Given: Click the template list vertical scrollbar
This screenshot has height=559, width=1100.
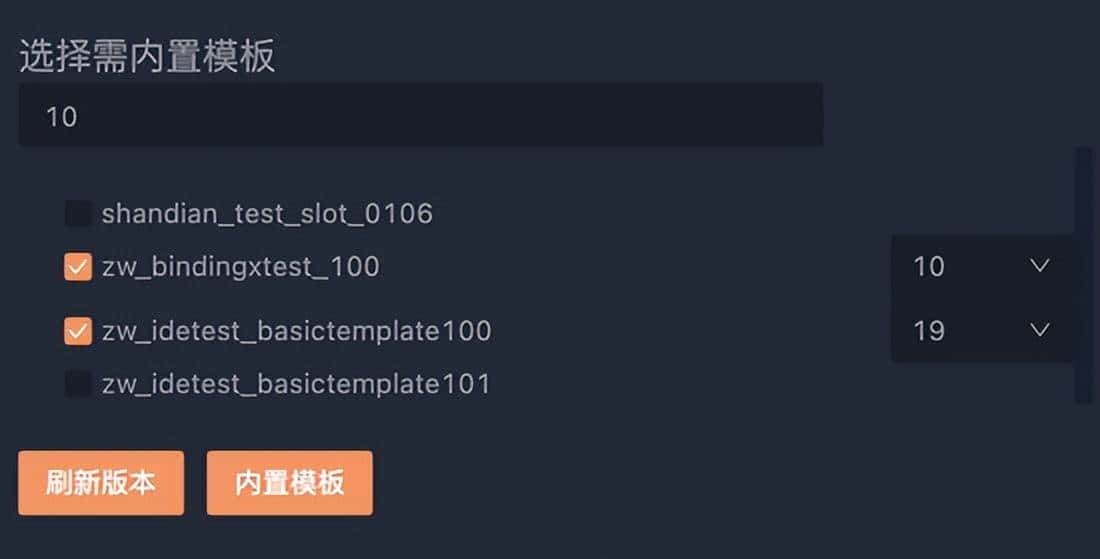Looking at the screenshot, I should pyautogui.click(x=1083, y=275).
